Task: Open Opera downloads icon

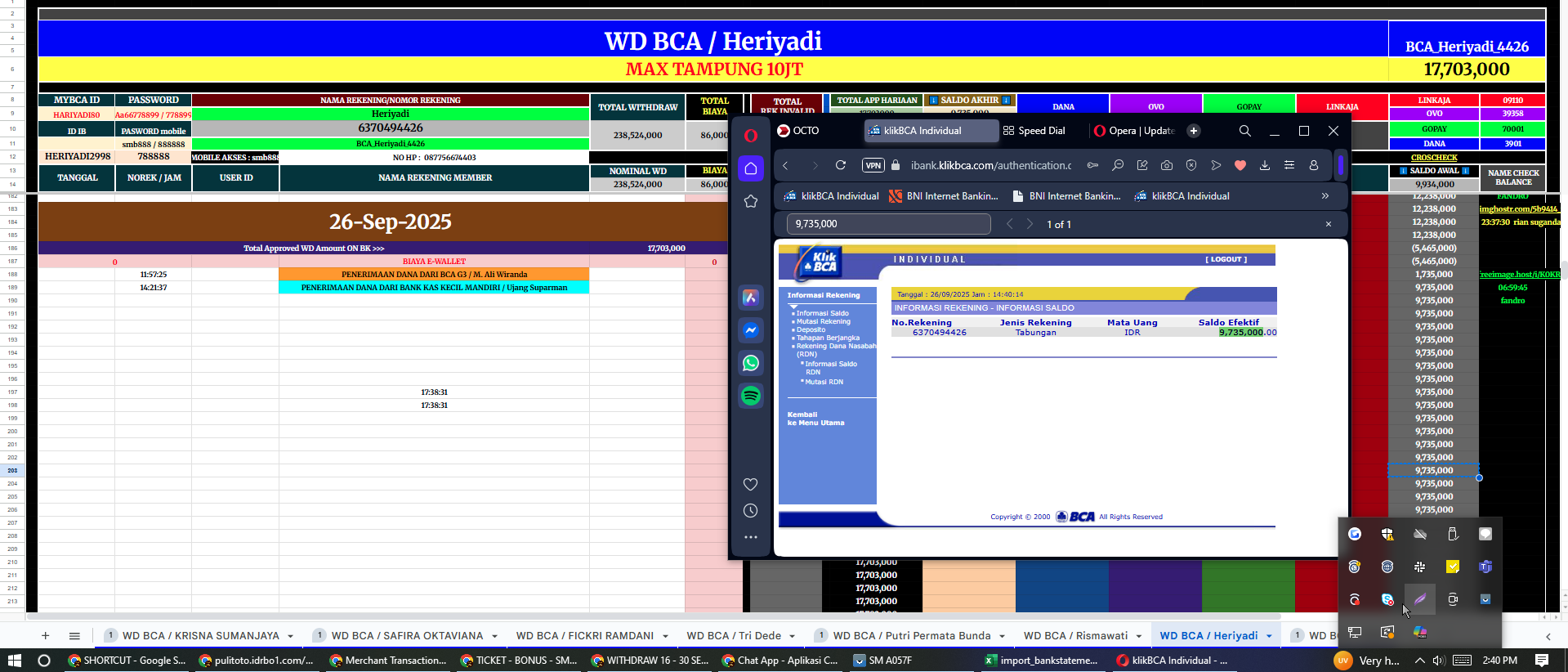Action: (x=1264, y=165)
